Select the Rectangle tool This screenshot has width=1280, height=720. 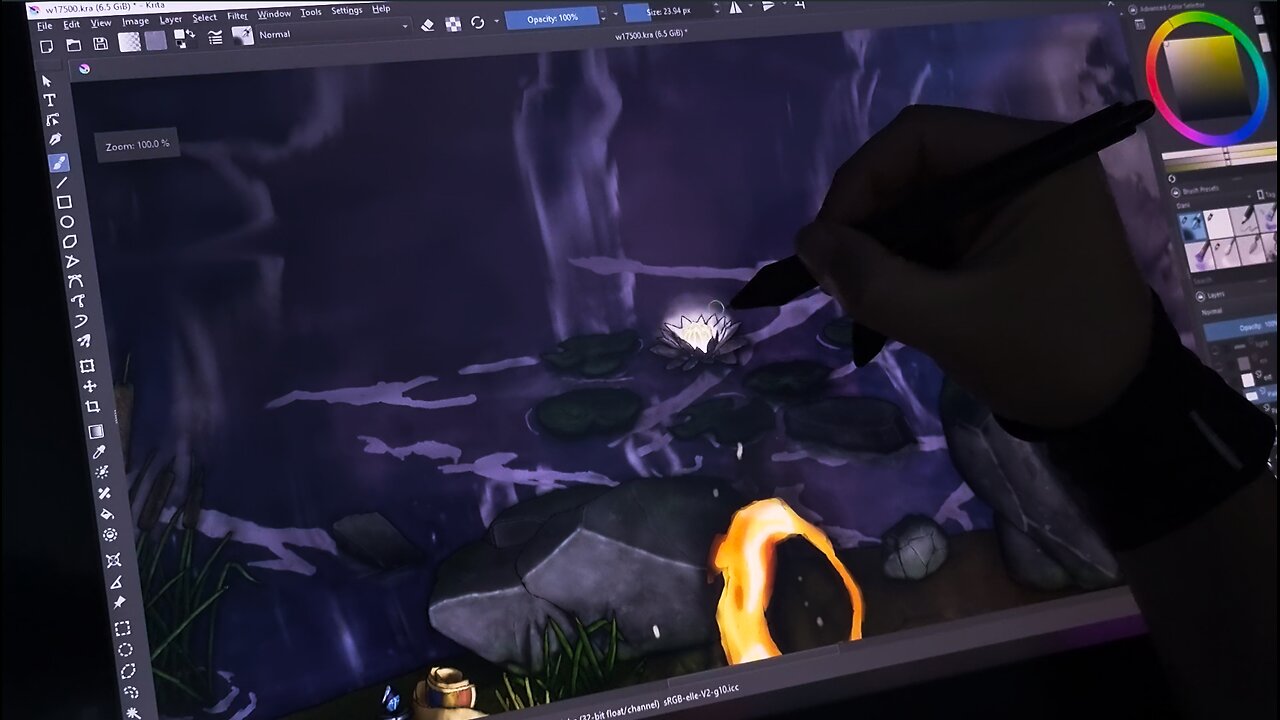click(64, 202)
